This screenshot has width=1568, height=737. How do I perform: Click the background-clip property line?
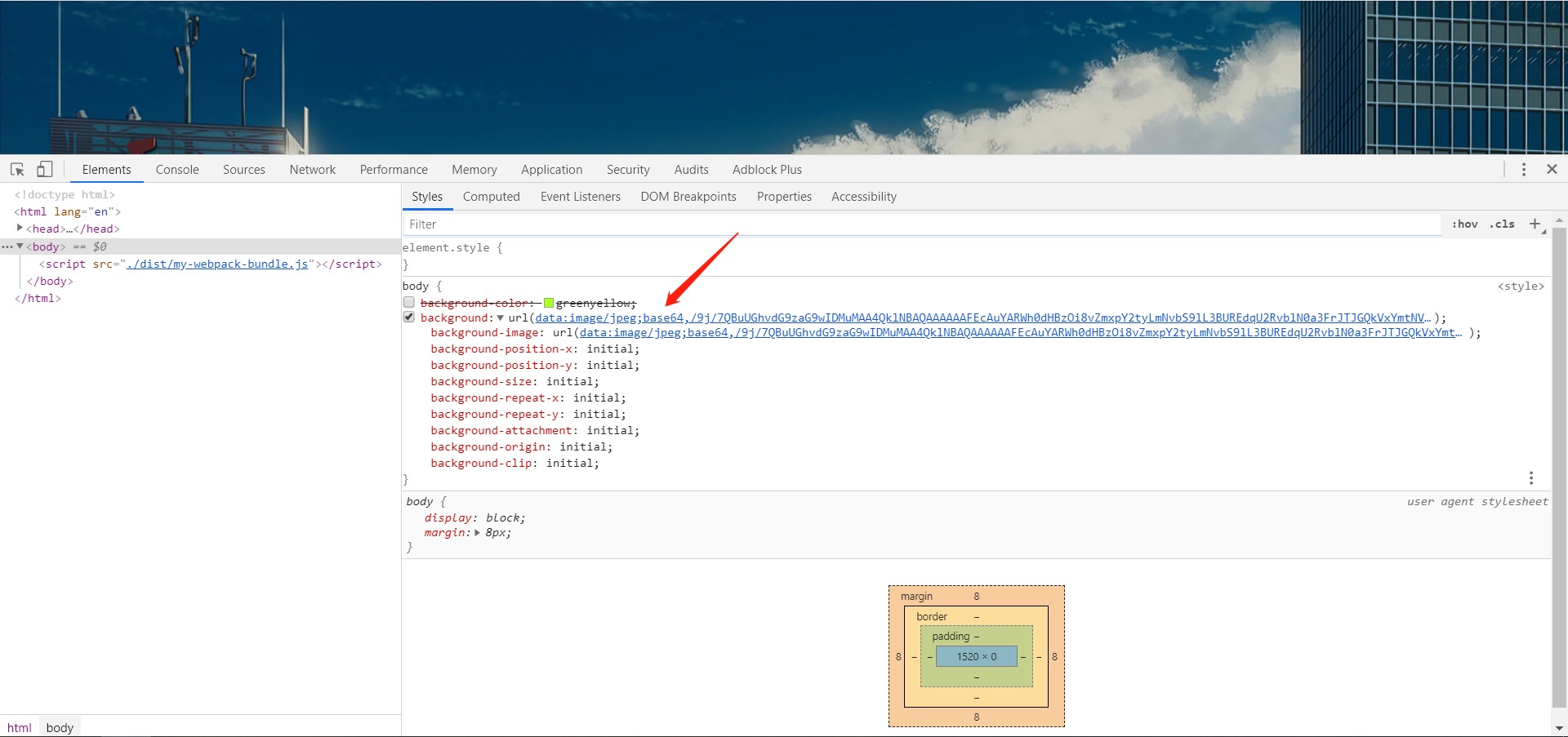[514, 463]
